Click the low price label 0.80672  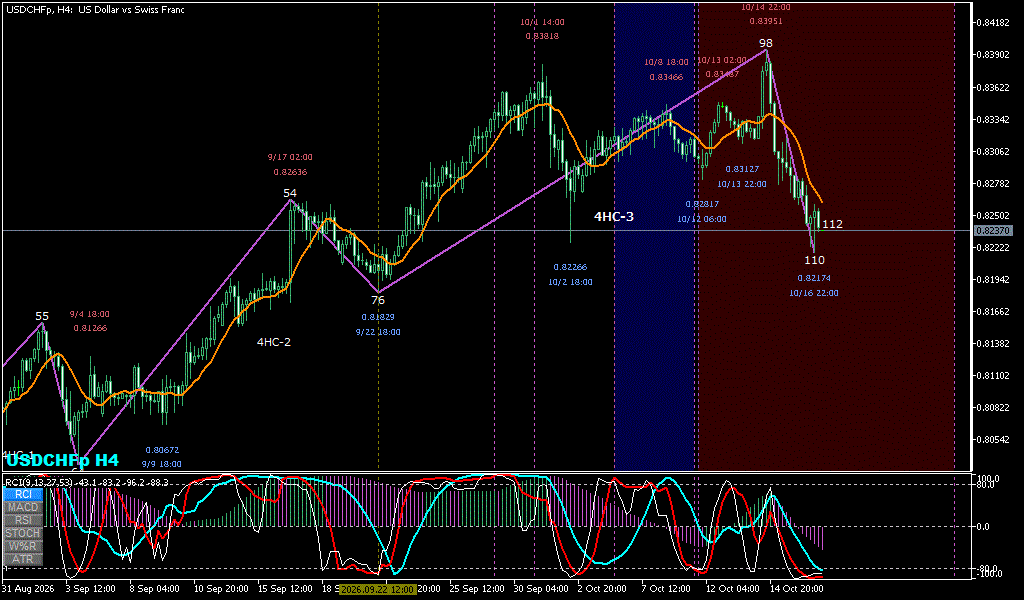[162, 450]
